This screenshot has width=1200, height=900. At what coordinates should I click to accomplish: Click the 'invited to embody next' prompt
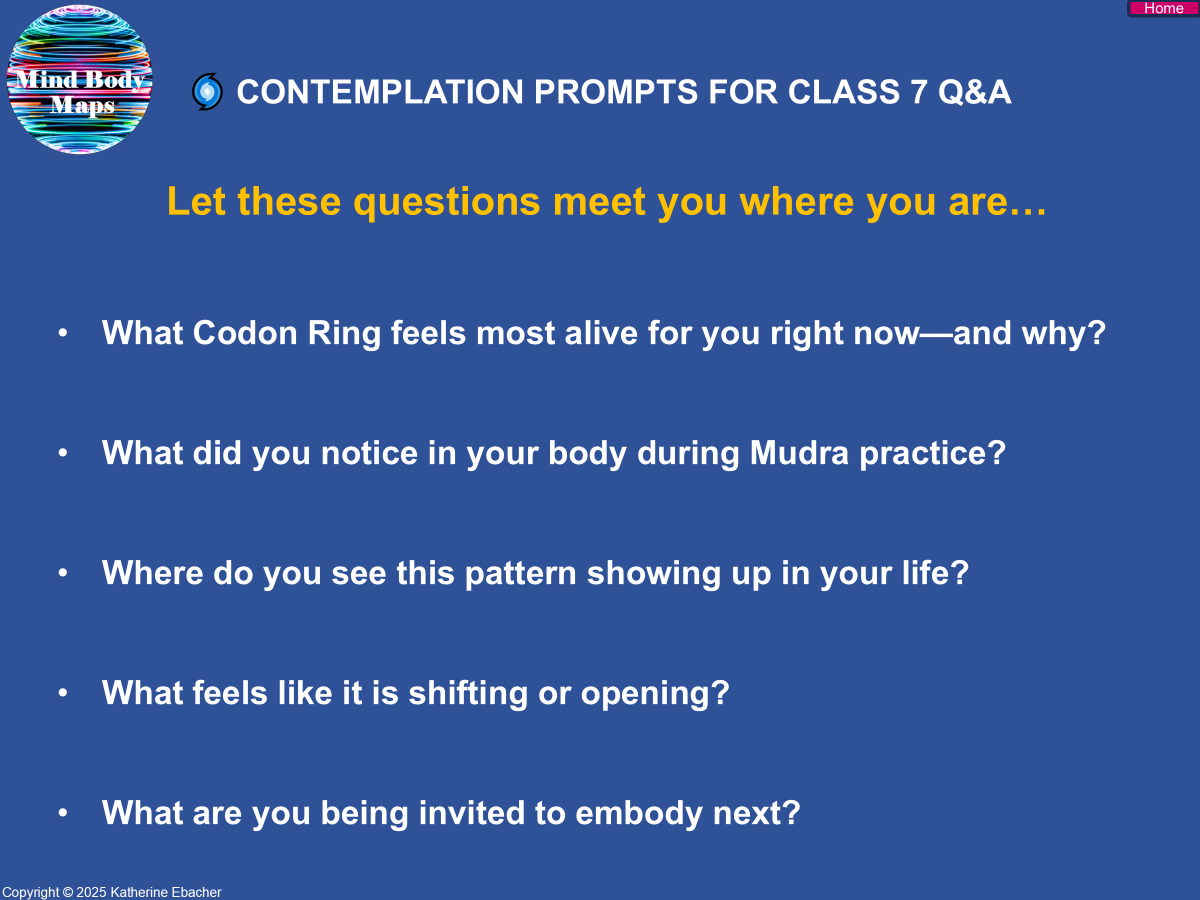[x=451, y=813]
